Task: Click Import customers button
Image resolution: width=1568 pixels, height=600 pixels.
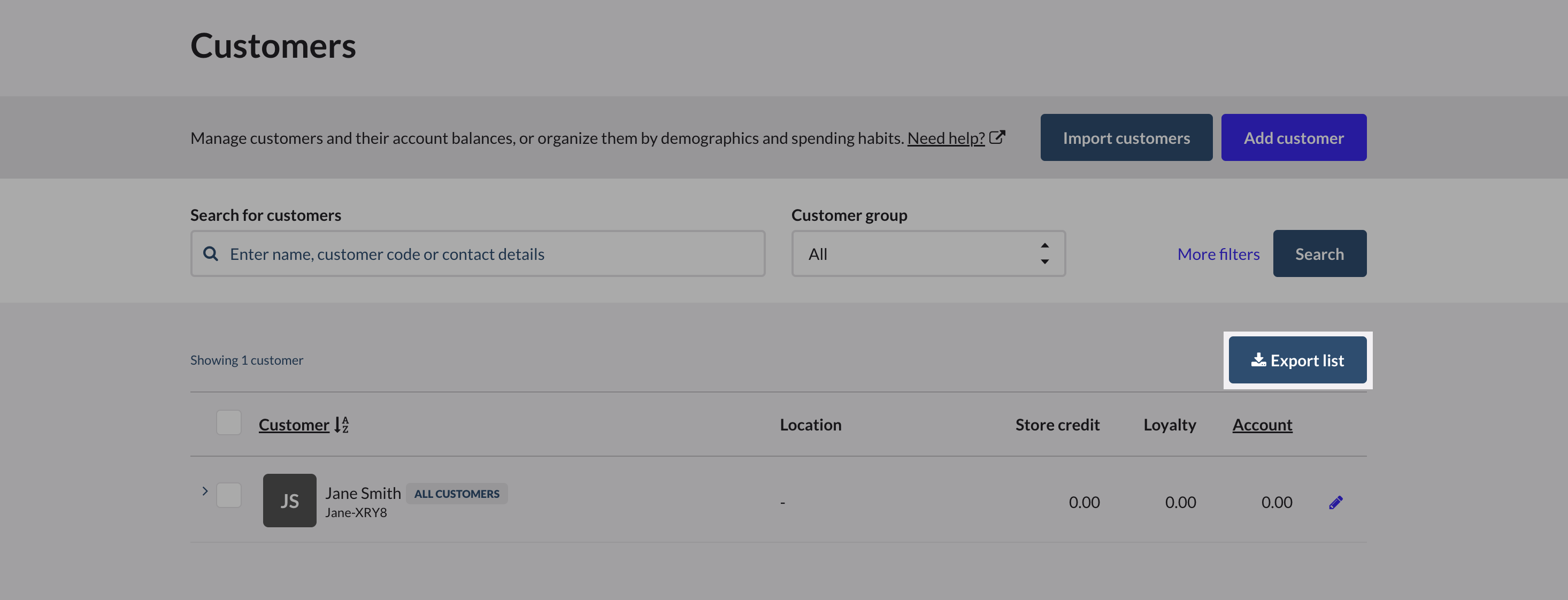Action: pyautogui.click(x=1126, y=137)
